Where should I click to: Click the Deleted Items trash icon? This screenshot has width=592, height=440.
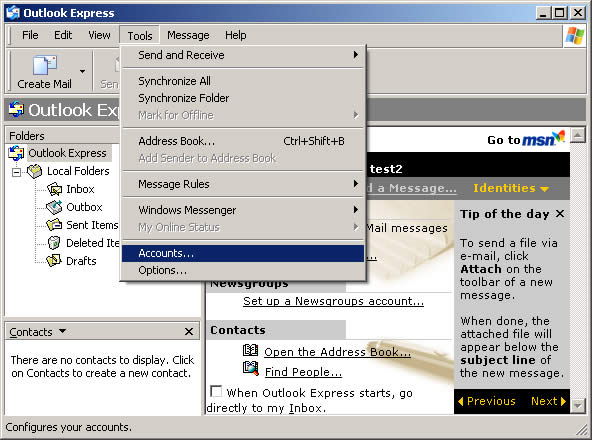click(x=54, y=243)
